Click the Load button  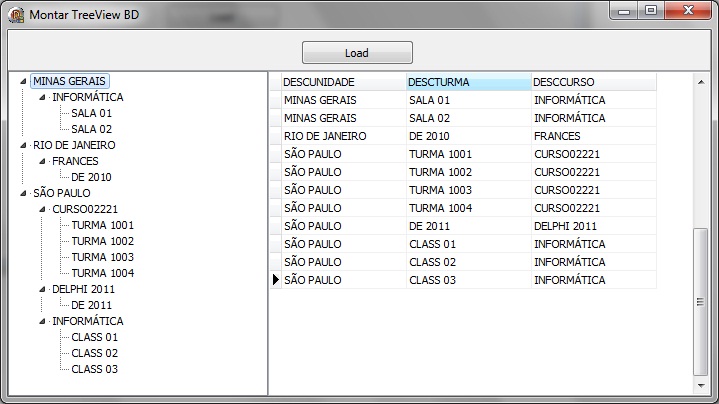click(x=357, y=53)
